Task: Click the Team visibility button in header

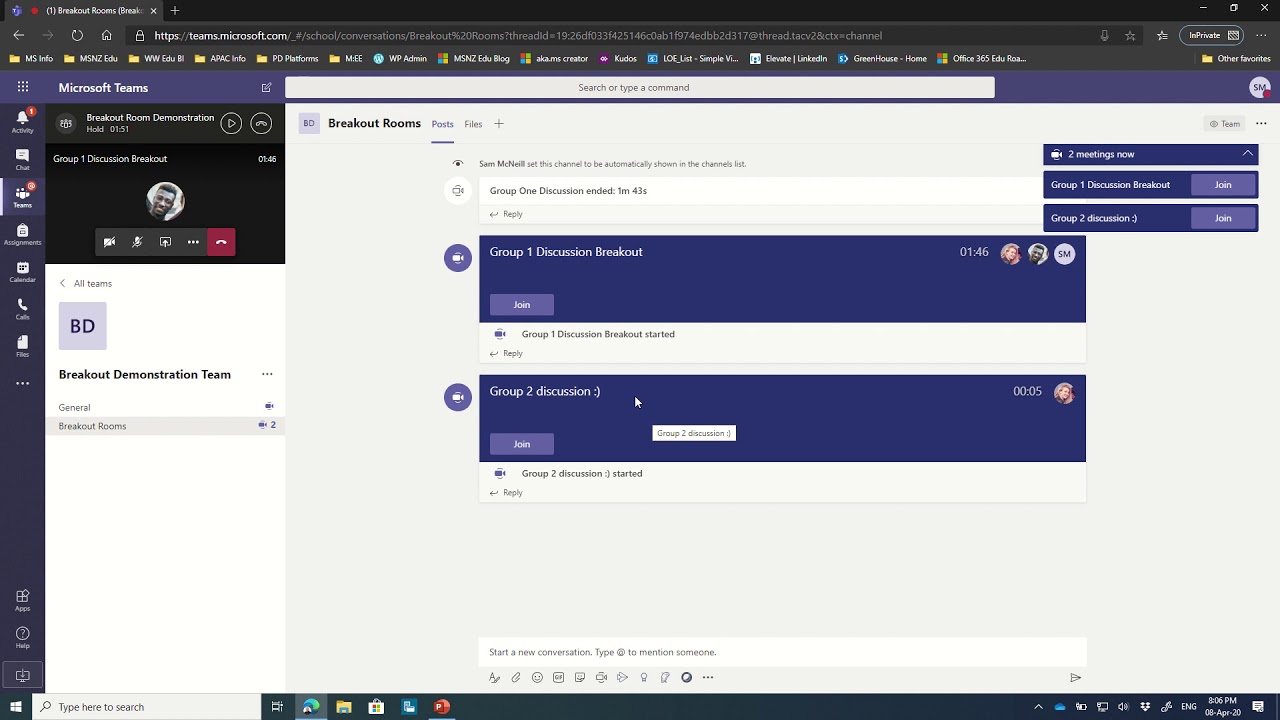Action: [x=1225, y=124]
